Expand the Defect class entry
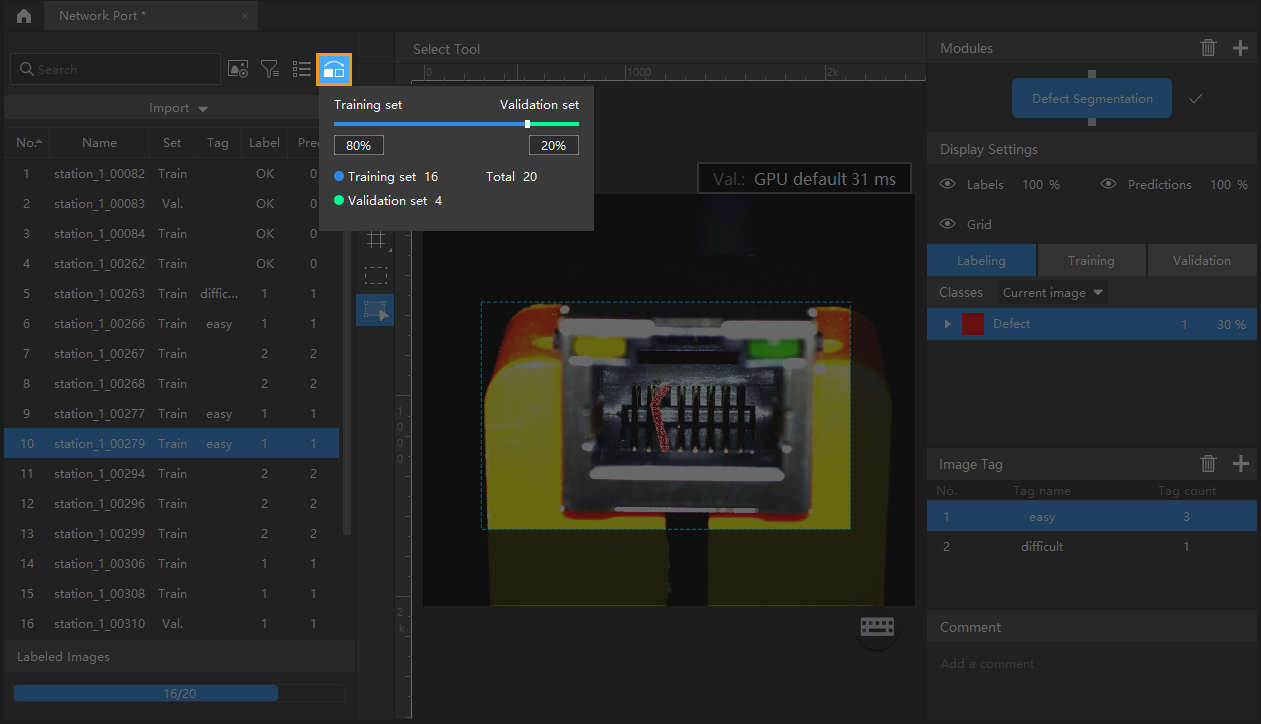1261x724 pixels. pyautogui.click(x=947, y=324)
